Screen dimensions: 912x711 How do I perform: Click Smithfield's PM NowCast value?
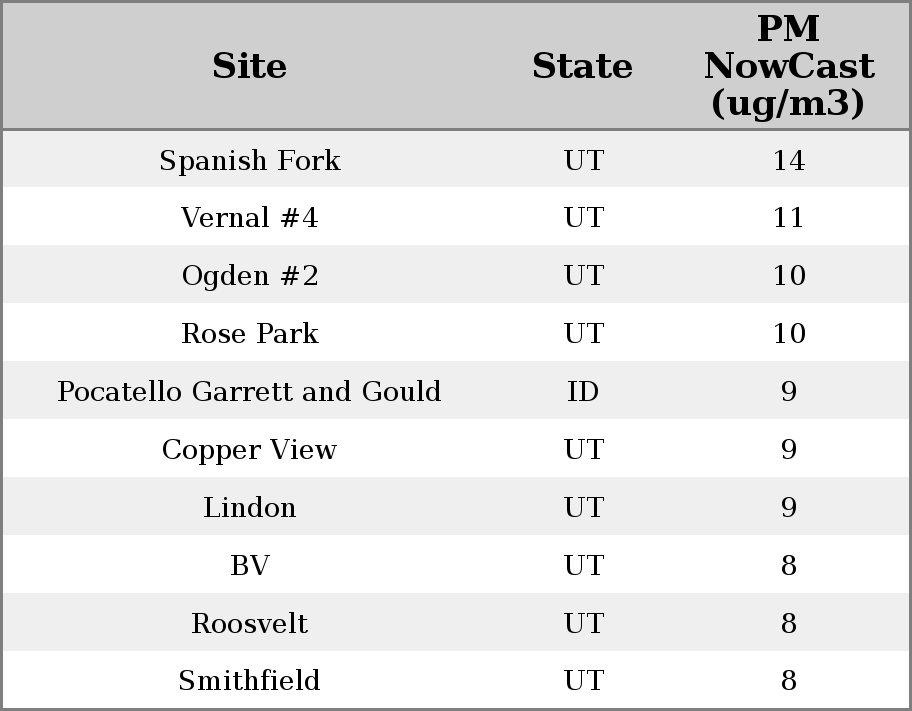(x=788, y=681)
